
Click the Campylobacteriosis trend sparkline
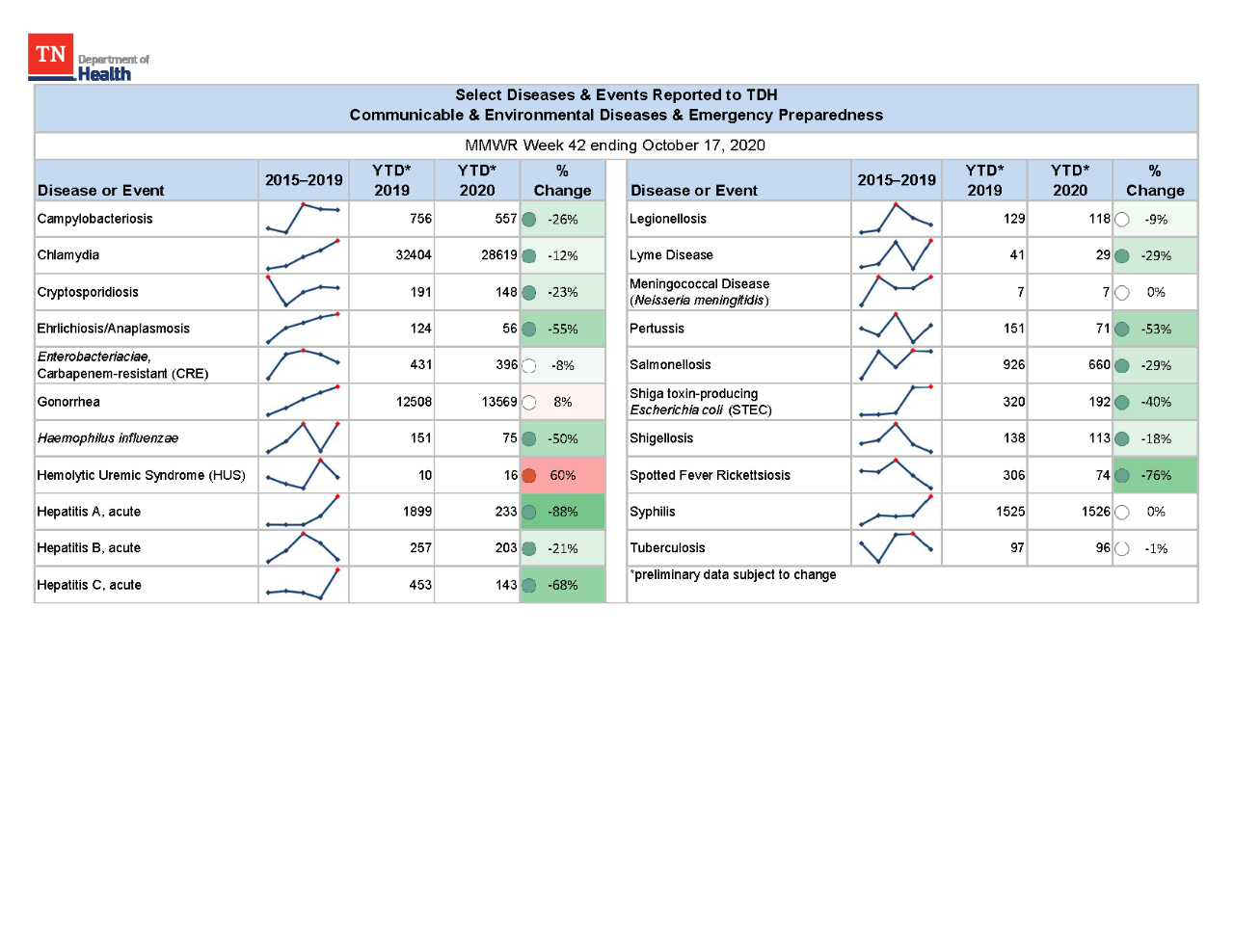pos(303,219)
